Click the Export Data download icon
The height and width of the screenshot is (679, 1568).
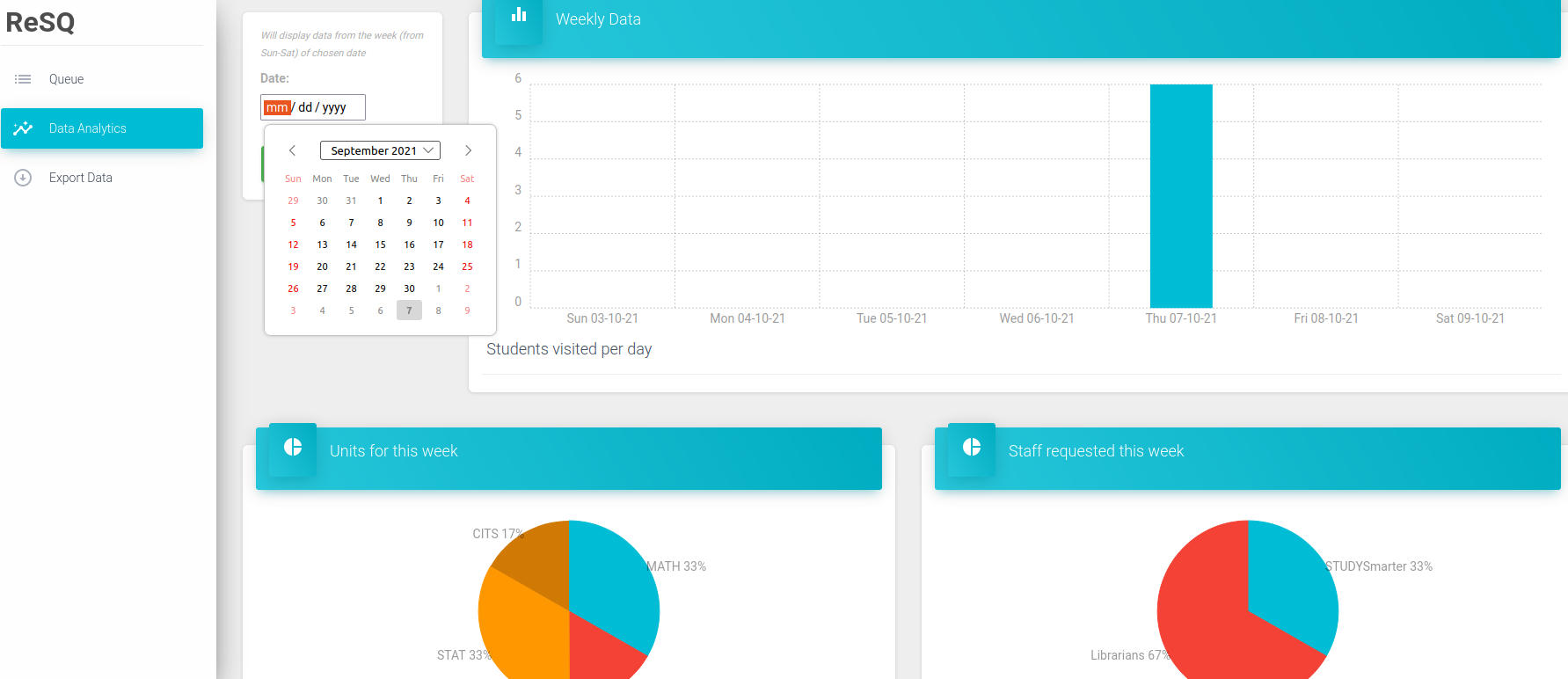[x=23, y=178]
